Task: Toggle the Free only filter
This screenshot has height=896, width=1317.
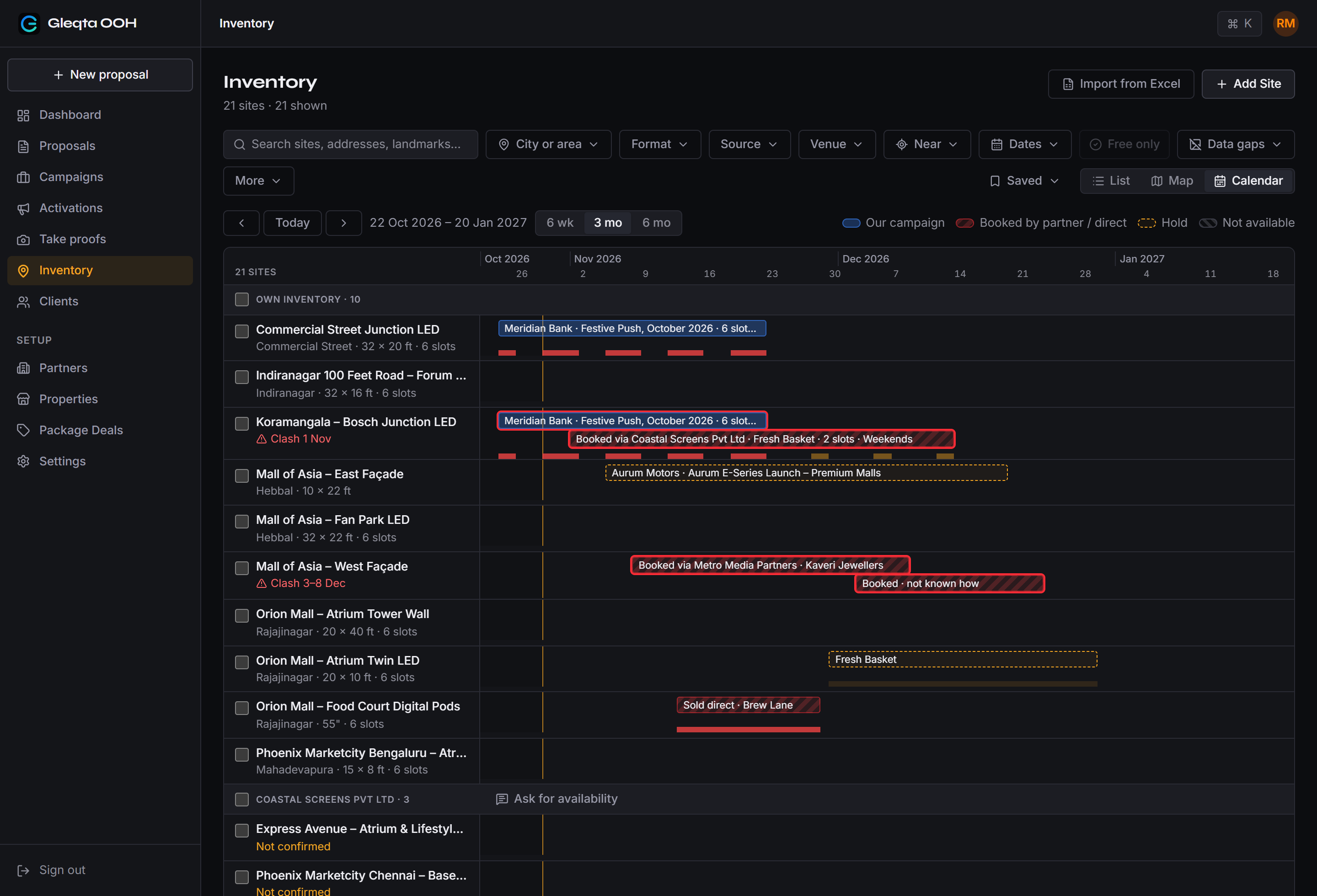Action: coord(1124,144)
